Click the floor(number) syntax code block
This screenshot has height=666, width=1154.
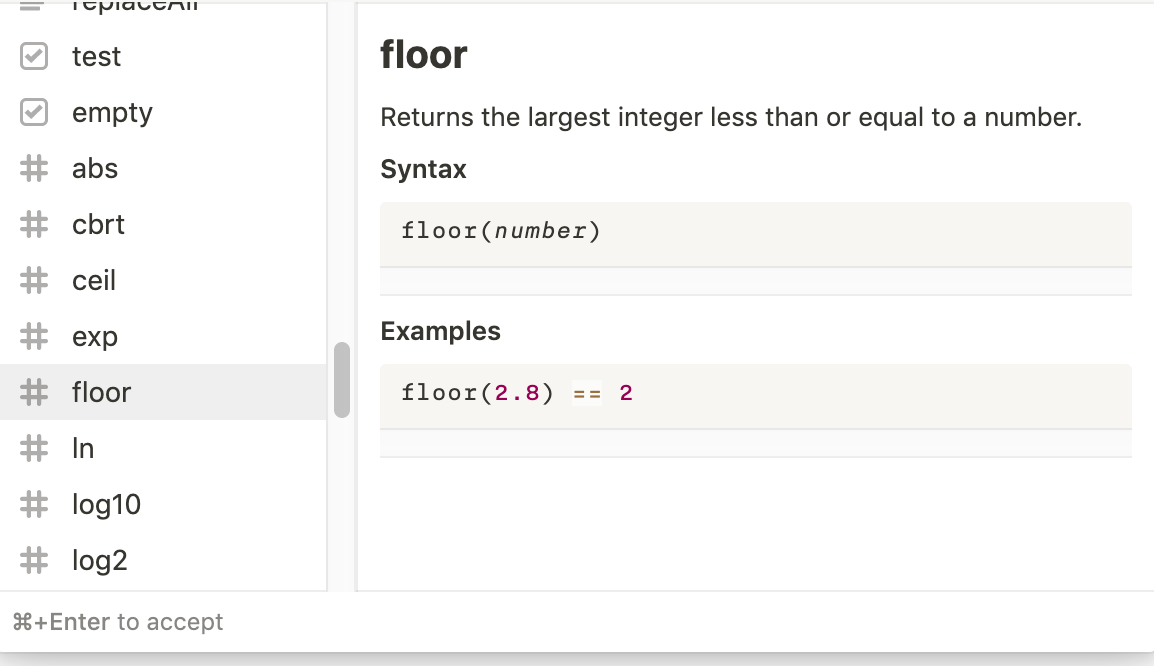tap(756, 235)
